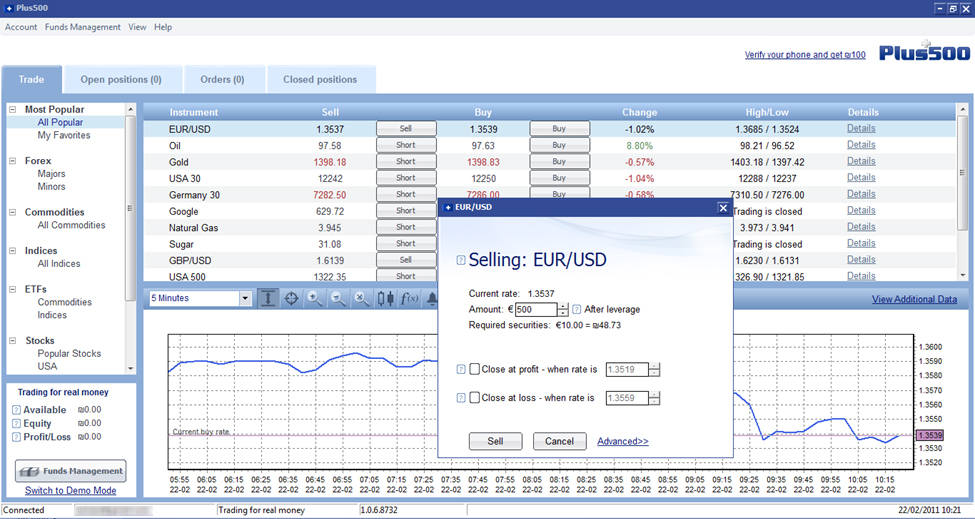Select the chart cursor line tool
The image size is (975, 519).
click(x=269, y=298)
